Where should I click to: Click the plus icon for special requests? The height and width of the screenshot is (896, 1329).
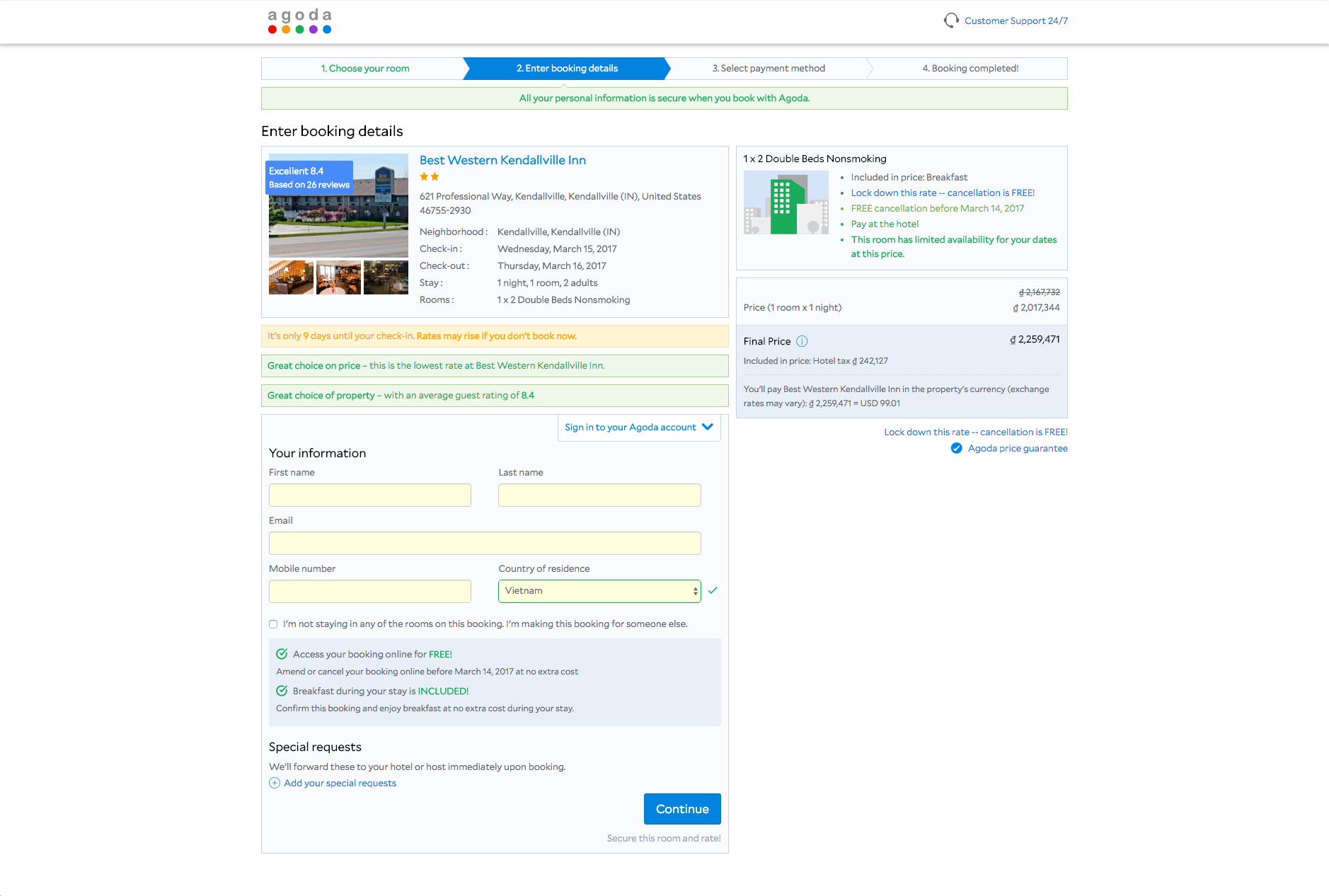(275, 783)
